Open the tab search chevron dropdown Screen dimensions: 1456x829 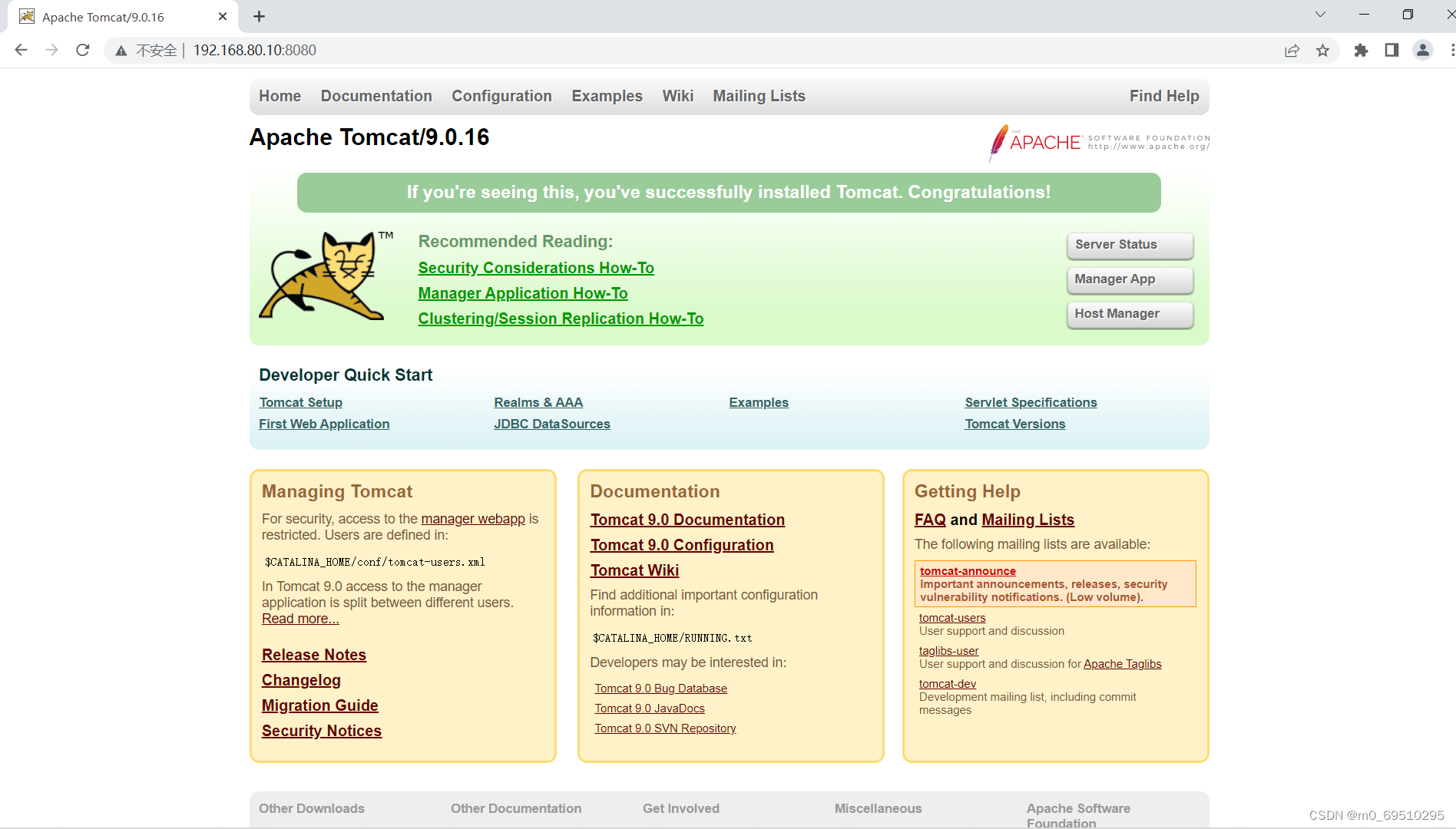coord(1320,15)
